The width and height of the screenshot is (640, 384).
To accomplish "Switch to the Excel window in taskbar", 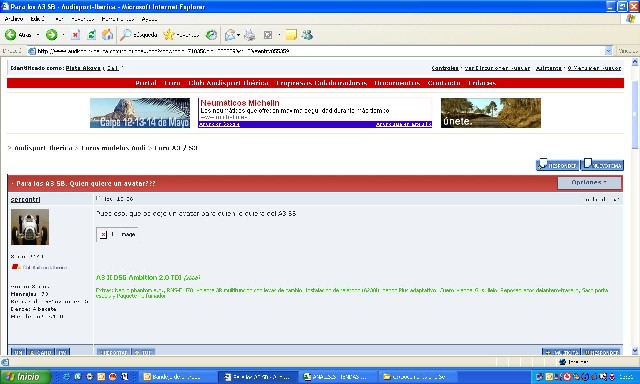I will point(338,377).
